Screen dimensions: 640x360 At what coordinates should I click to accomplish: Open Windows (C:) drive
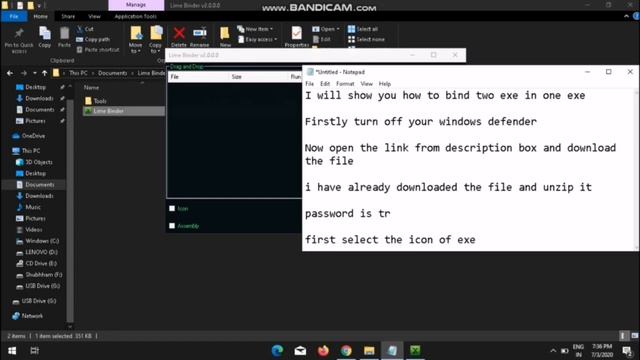[x=42, y=241]
